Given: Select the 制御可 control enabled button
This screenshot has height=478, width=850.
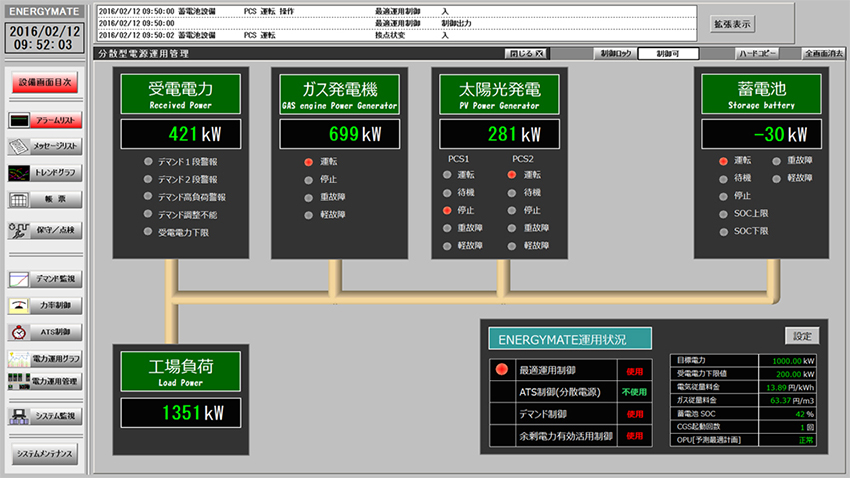Looking at the screenshot, I should point(668,54).
